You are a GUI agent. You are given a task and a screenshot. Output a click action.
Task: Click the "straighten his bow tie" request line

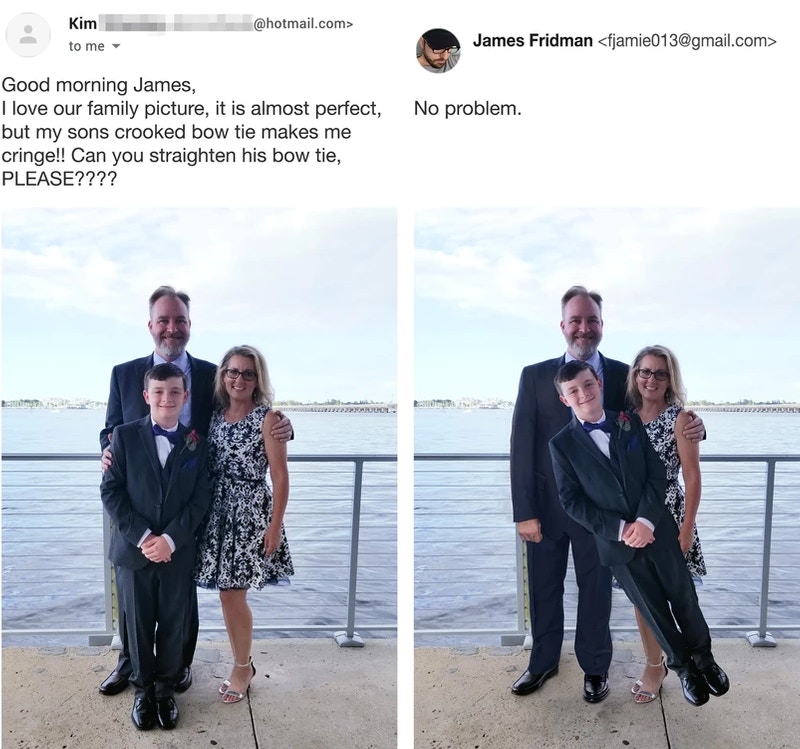171,156
